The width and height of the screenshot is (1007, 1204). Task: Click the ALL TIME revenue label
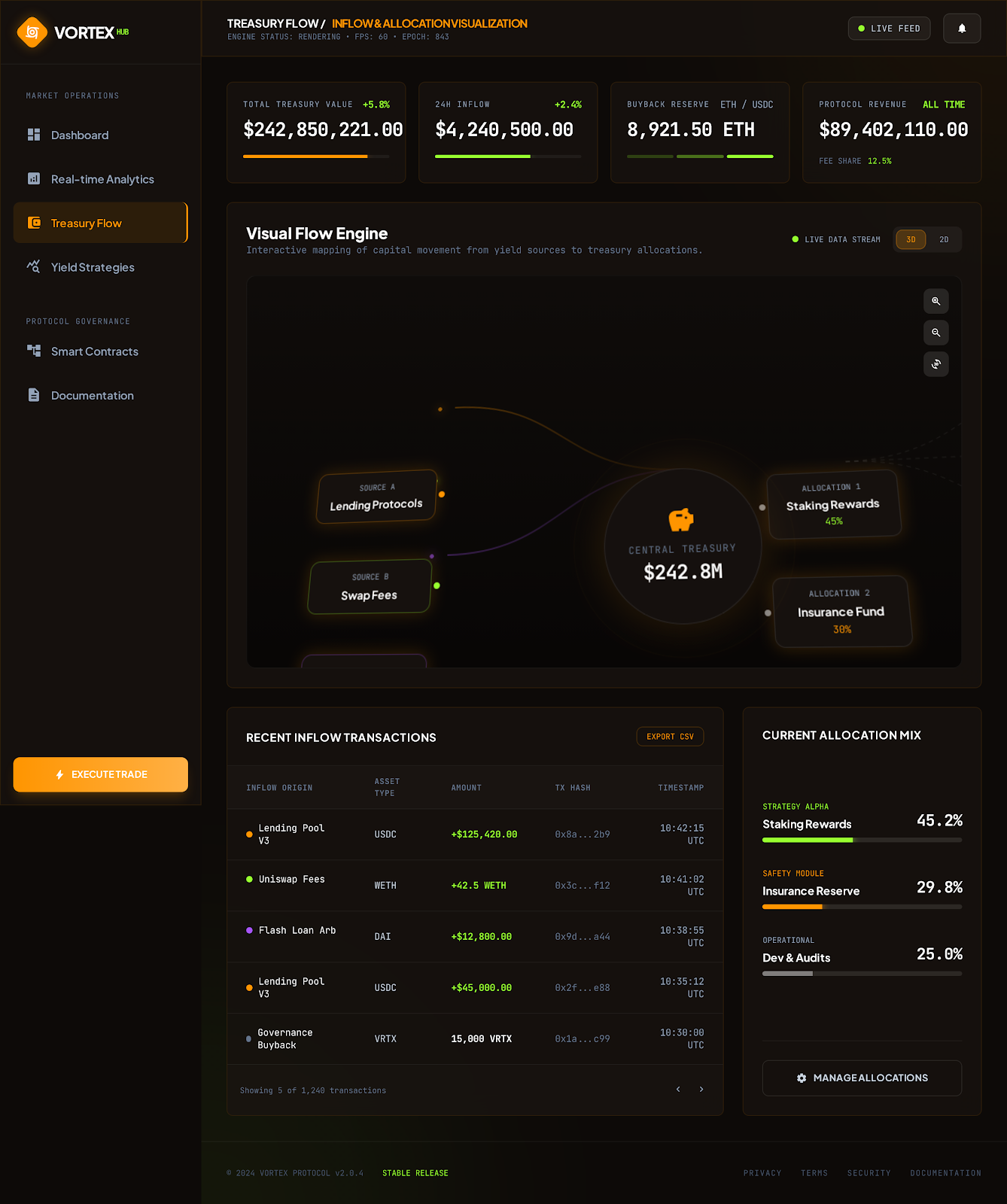(x=944, y=105)
